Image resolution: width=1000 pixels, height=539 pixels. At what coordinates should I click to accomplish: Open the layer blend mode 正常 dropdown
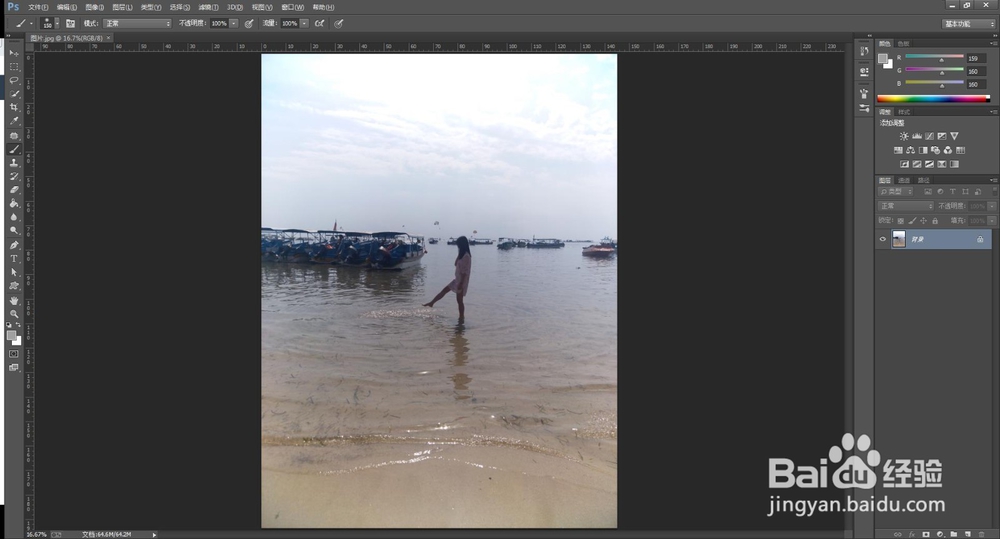tap(906, 206)
